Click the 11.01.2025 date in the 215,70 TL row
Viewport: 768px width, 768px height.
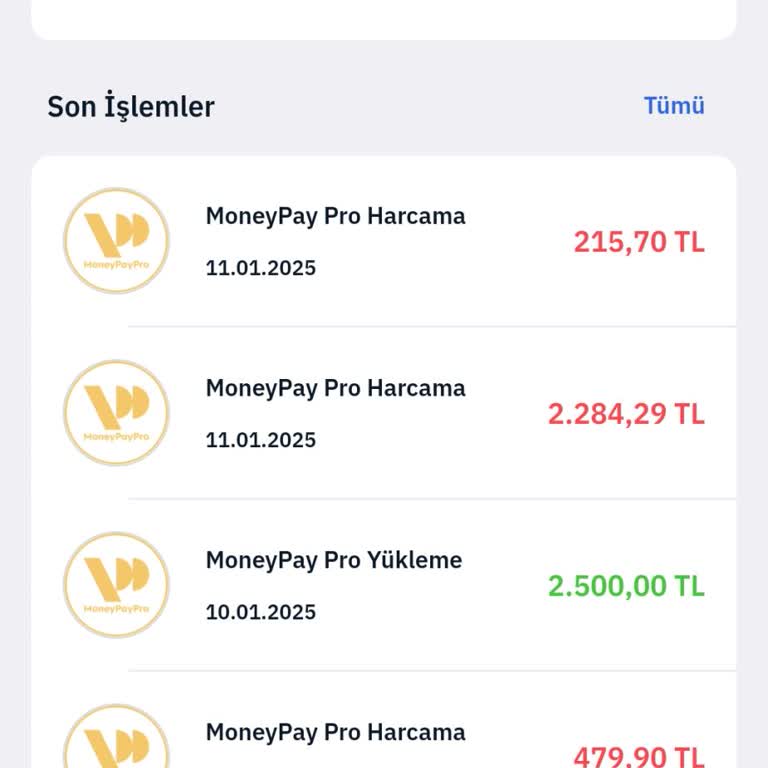click(x=261, y=268)
